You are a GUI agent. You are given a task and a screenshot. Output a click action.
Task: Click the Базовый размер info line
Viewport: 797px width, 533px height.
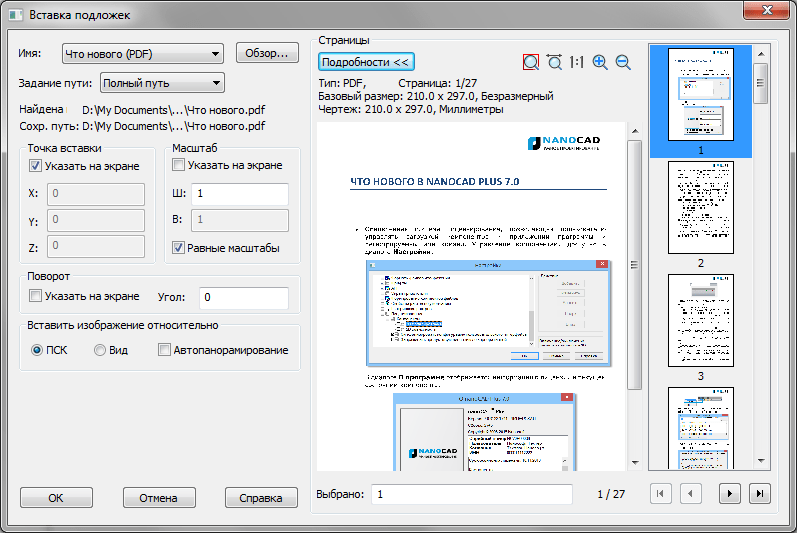pos(436,96)
